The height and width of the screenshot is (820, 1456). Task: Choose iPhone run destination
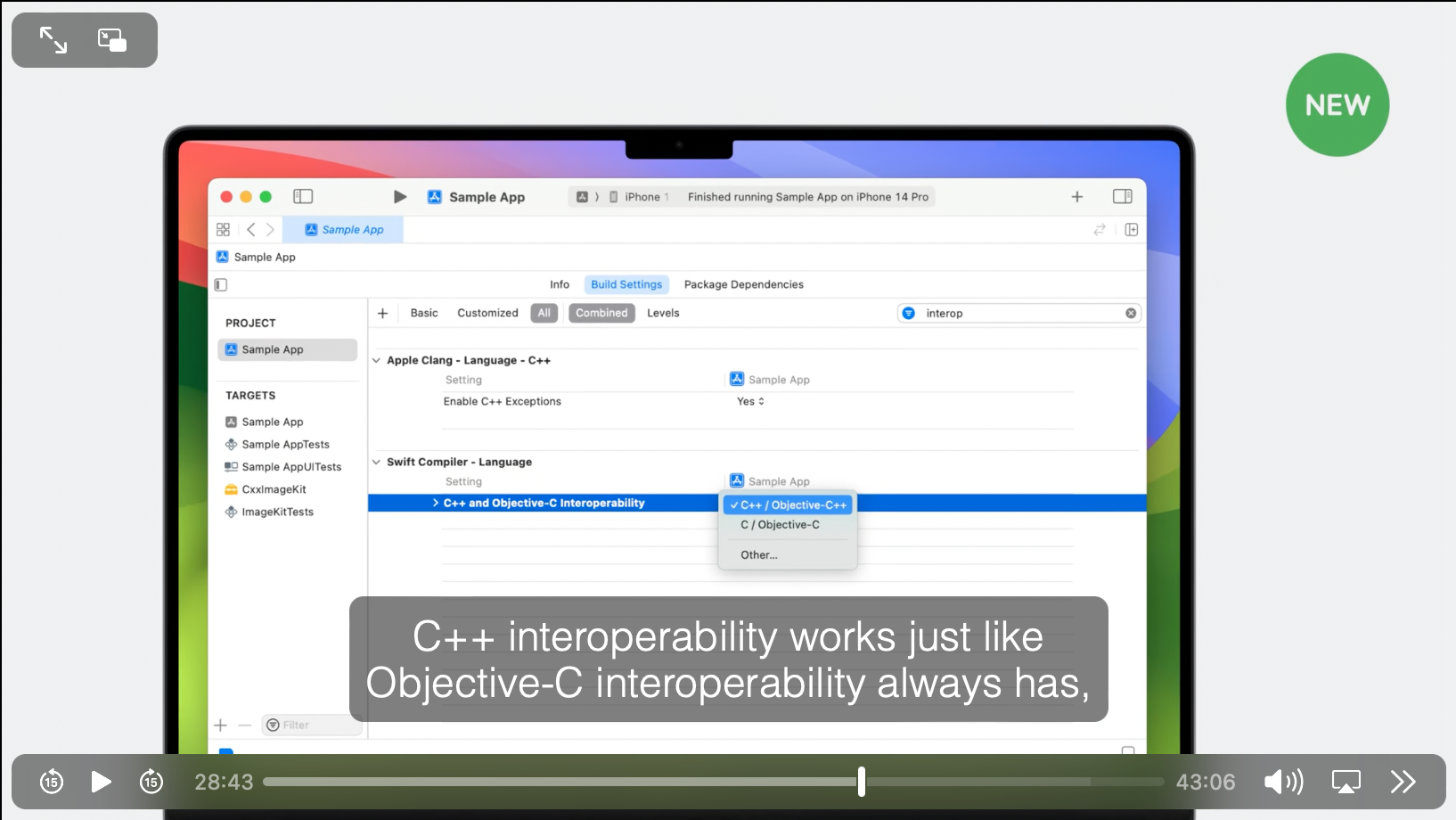coord(641,197)
